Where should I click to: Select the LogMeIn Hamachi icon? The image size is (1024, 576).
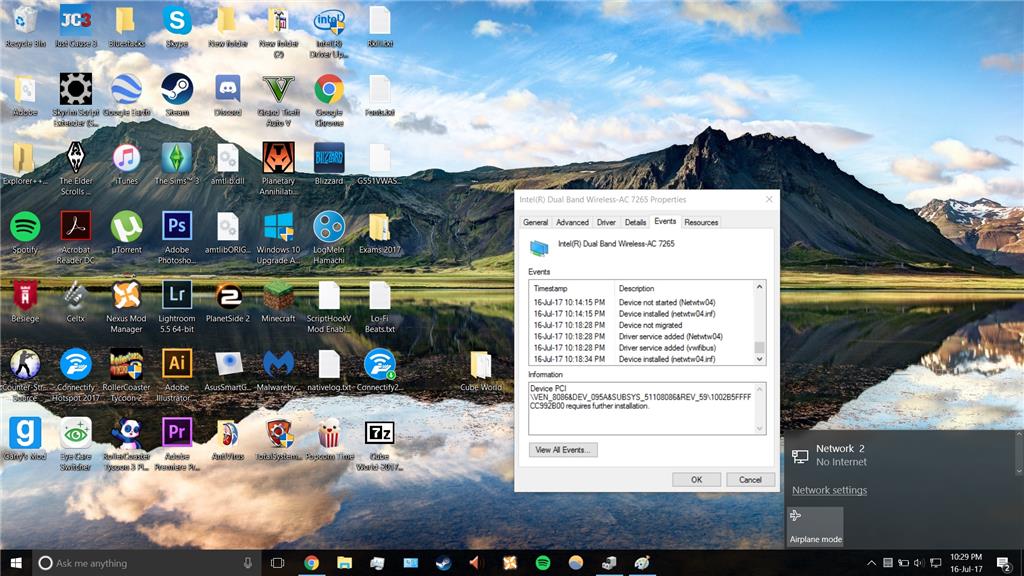tap(329, 237)
